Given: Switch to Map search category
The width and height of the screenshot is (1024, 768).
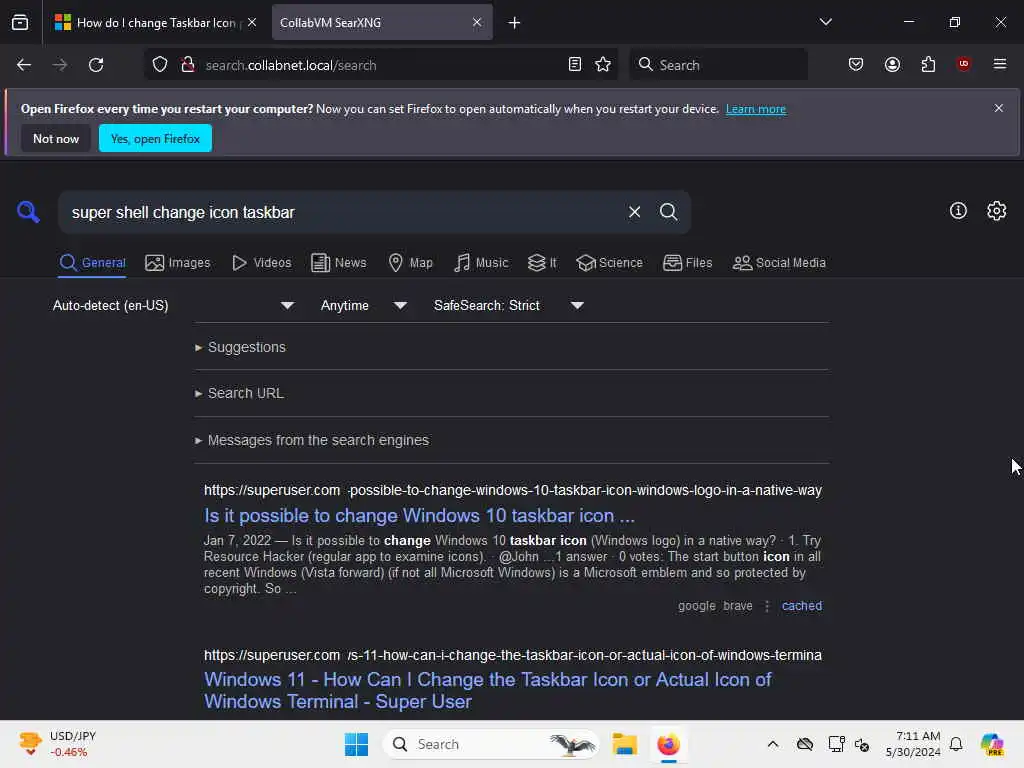Looking at the screenshot, I should [x=410, y=263].
